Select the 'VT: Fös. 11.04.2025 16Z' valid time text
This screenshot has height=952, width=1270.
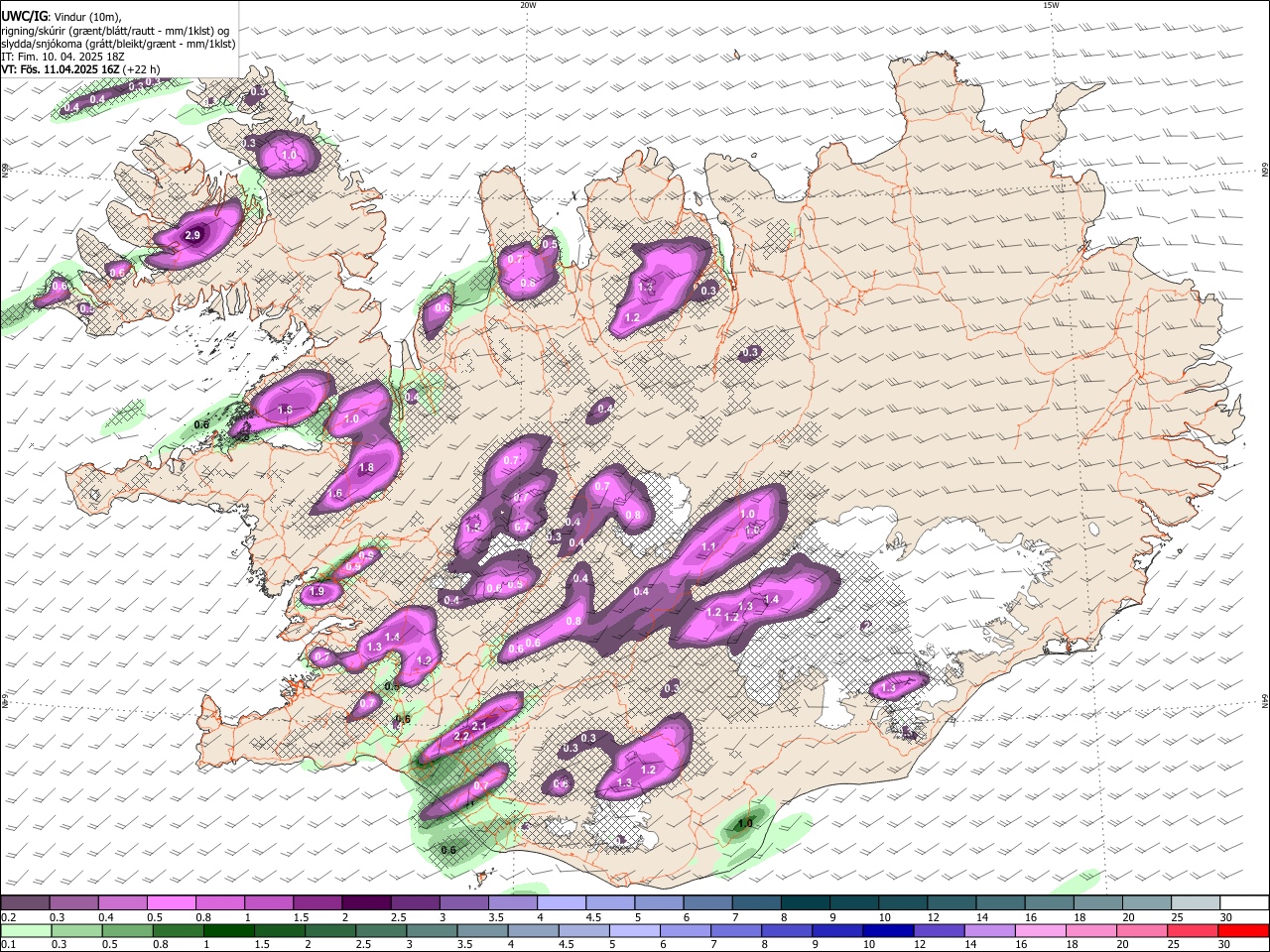63,69
